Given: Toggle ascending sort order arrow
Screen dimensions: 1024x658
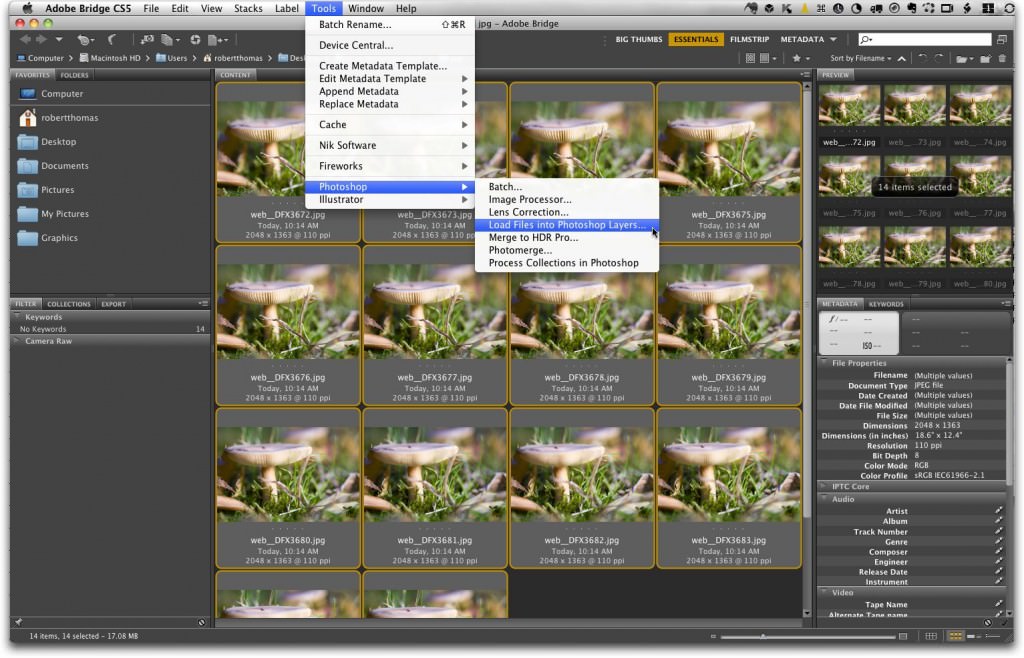Looking at the screenshot, I should [902, 59].
